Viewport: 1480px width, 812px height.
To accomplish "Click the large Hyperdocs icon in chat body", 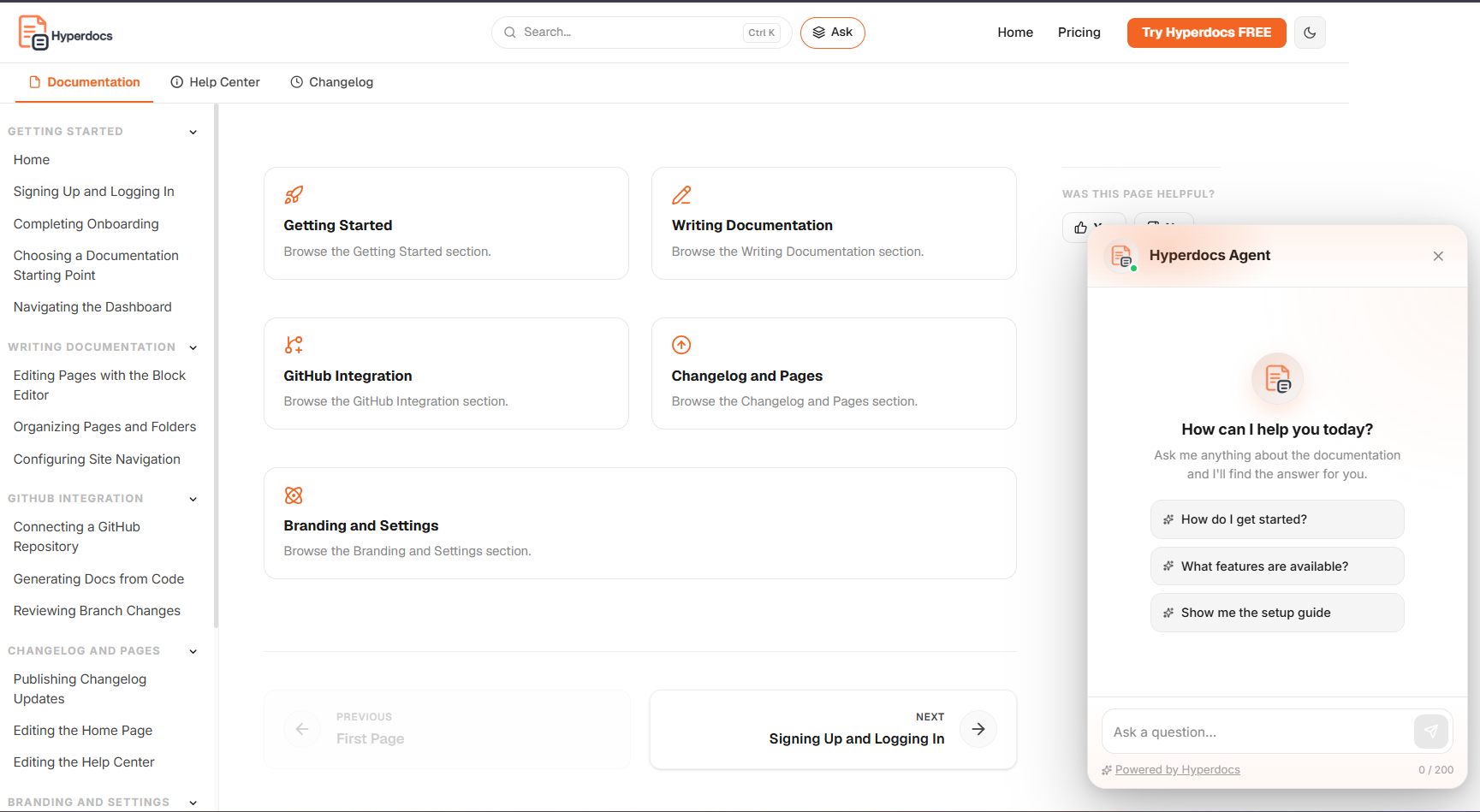I will coord(1277,378).
